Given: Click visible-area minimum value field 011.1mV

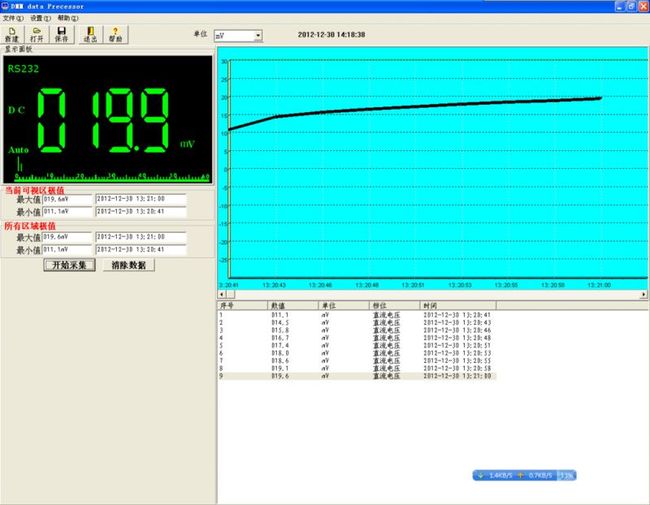Looking at the screenshot, I should point(67,212).
